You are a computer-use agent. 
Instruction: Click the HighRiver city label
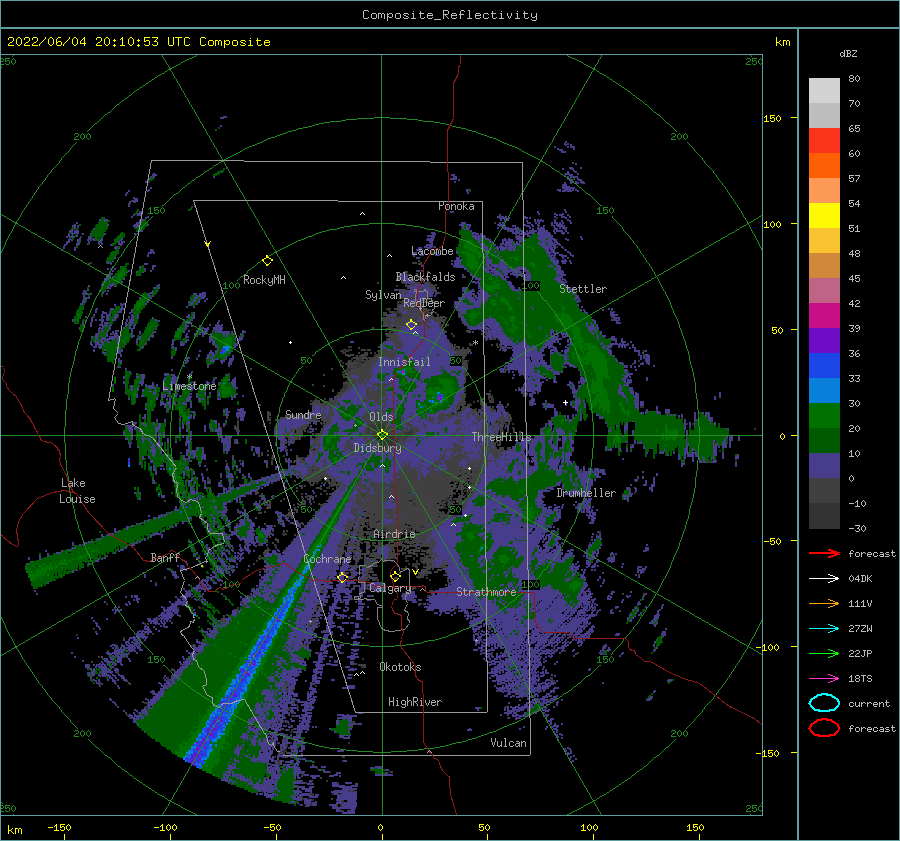pos(415,702)
